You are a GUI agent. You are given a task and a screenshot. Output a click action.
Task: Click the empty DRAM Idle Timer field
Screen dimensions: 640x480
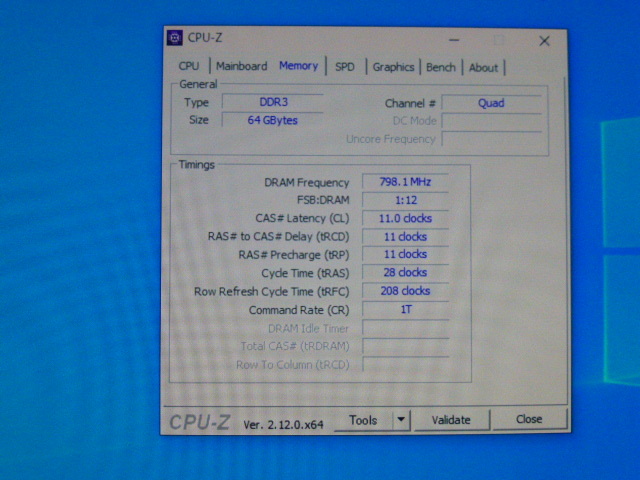coord(405,328)
